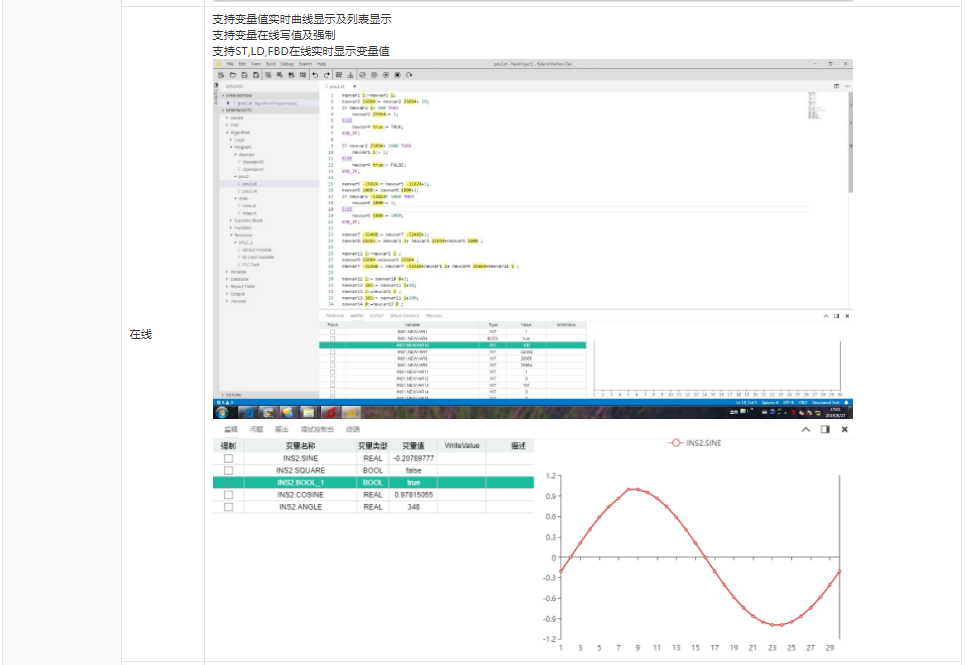Click the panel layout toggle icon
966x665 pixels.
tap(825, 429)
